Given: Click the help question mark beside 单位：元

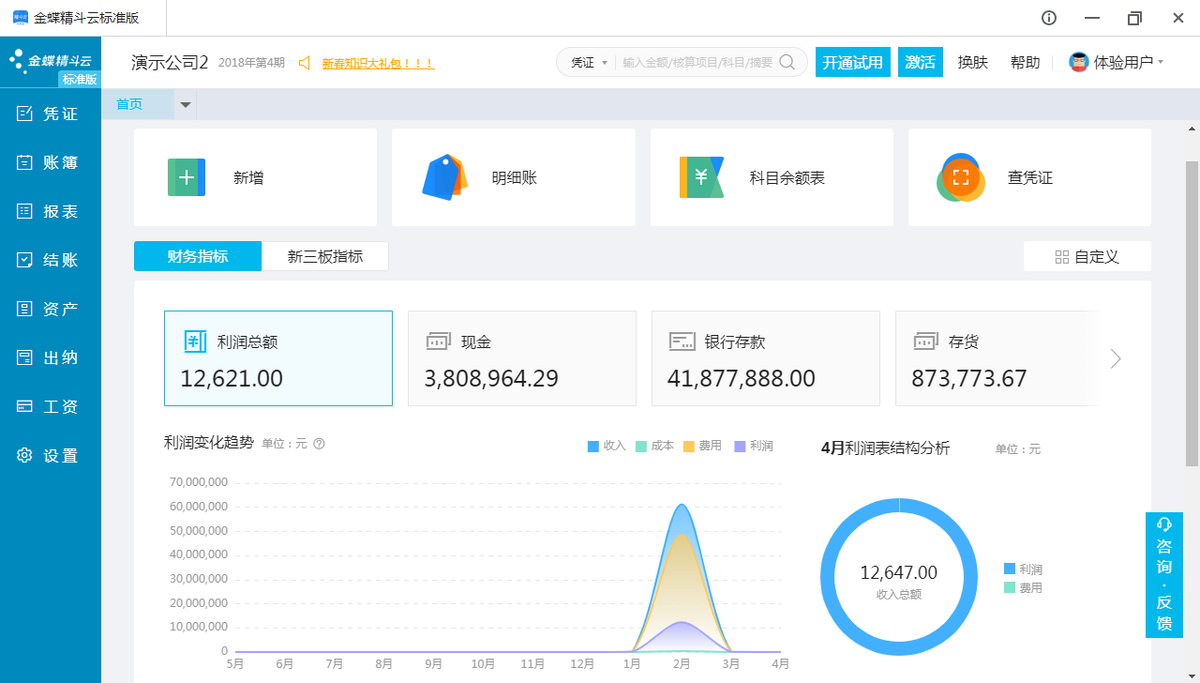Looking at the screenshot, I should point(319,443).
